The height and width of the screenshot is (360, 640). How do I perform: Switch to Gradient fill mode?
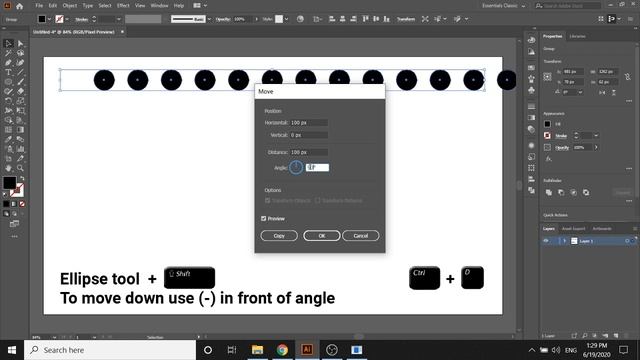(14, 204)
